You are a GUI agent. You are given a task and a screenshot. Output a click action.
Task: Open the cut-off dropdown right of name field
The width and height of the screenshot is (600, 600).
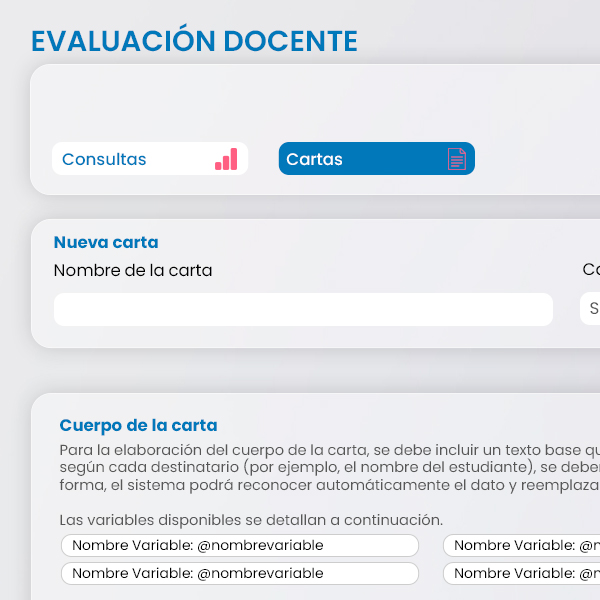point(590,309)
